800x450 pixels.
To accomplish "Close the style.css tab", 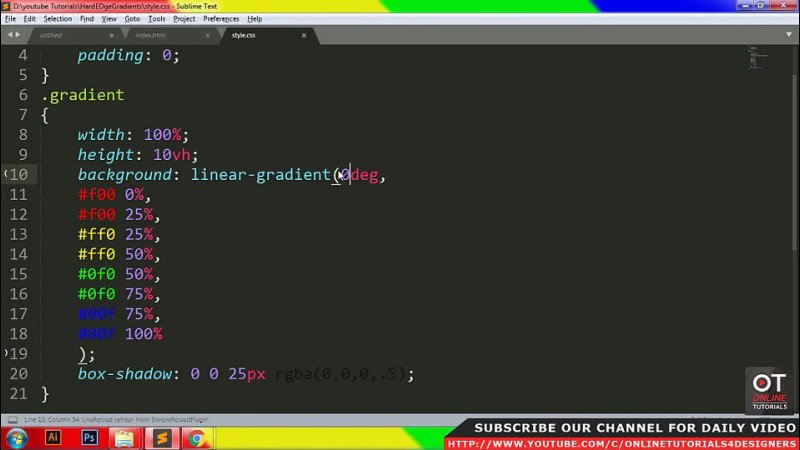I will coord(304,35).
